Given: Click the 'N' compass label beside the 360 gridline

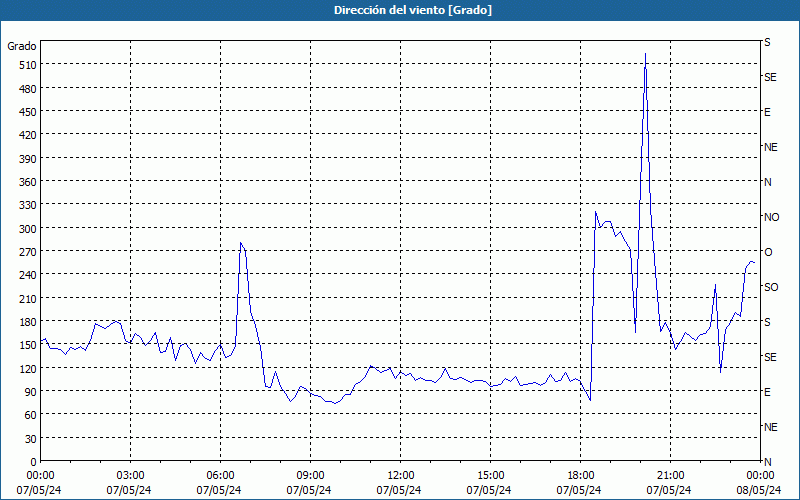Looking at the screenshot, I should click(767, 182).
